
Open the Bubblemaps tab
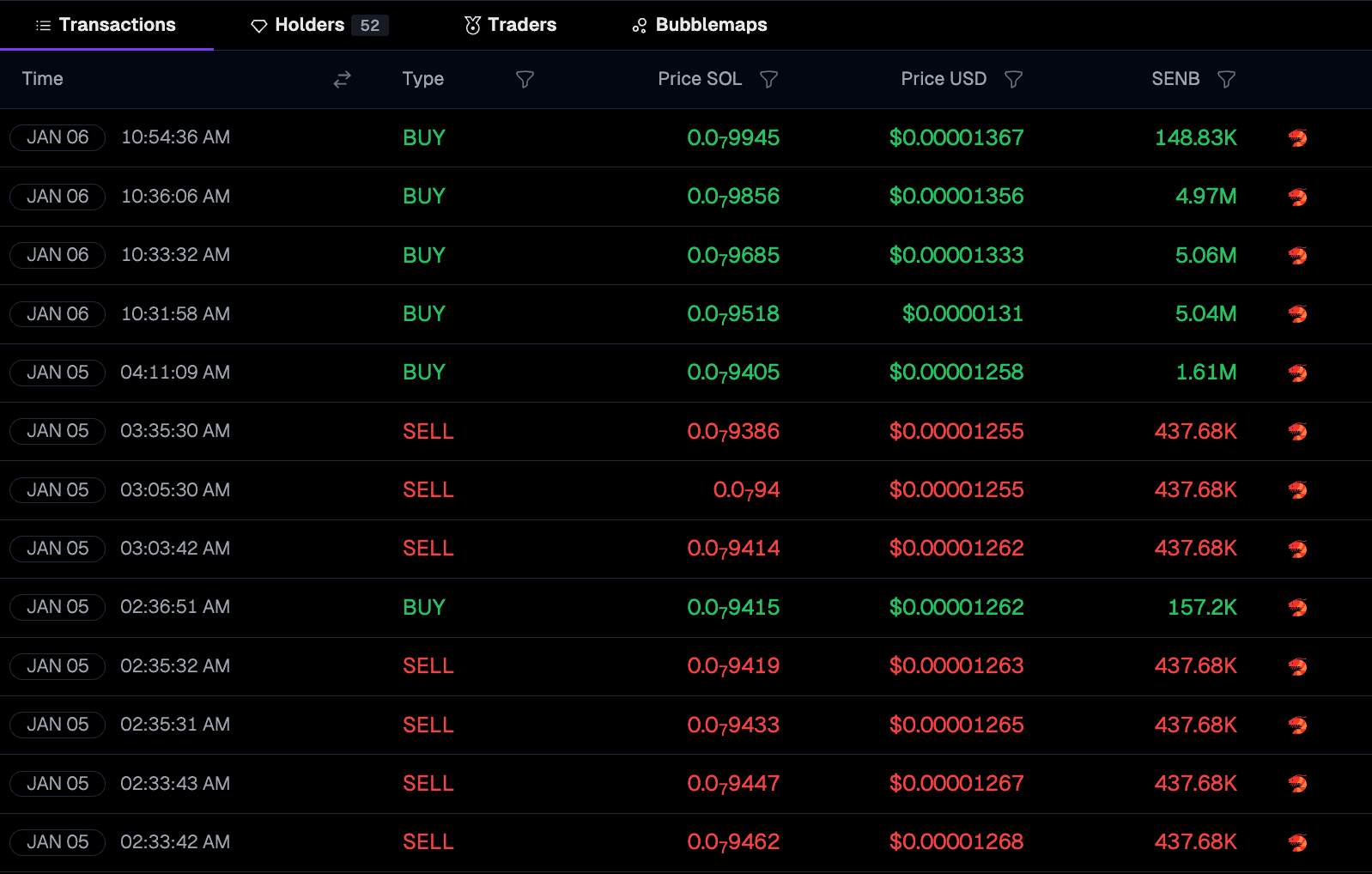click(700, 25)
